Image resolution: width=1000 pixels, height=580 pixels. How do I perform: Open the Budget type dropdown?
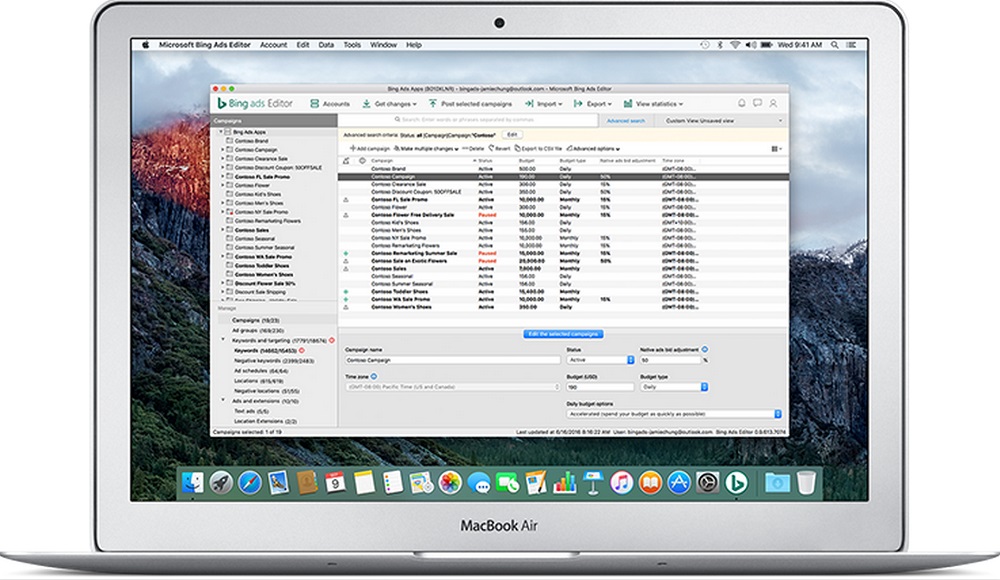point(674,387)
